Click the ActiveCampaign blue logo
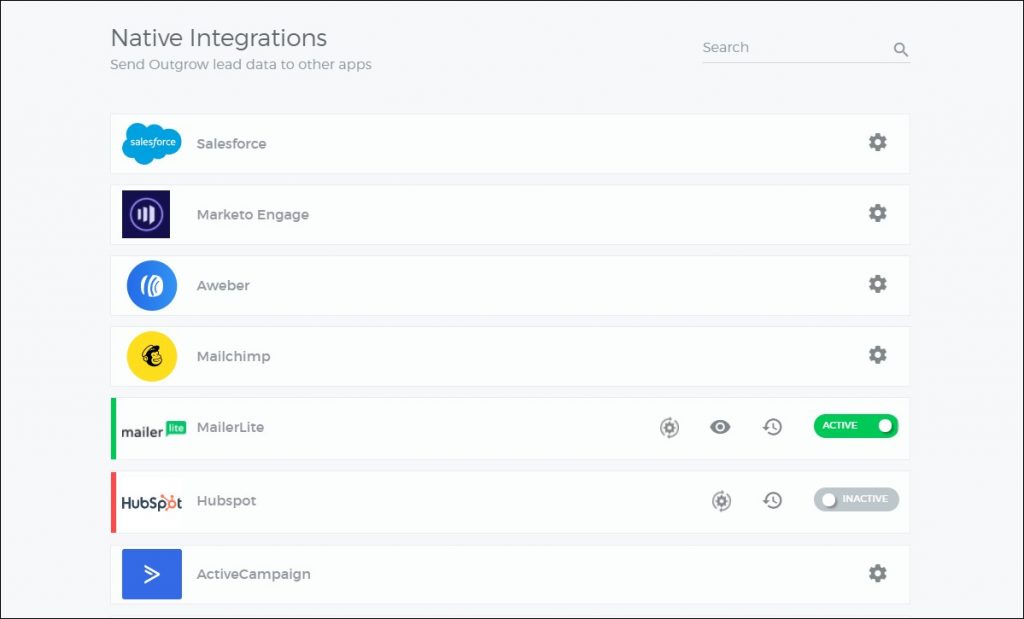 (152, 574)
